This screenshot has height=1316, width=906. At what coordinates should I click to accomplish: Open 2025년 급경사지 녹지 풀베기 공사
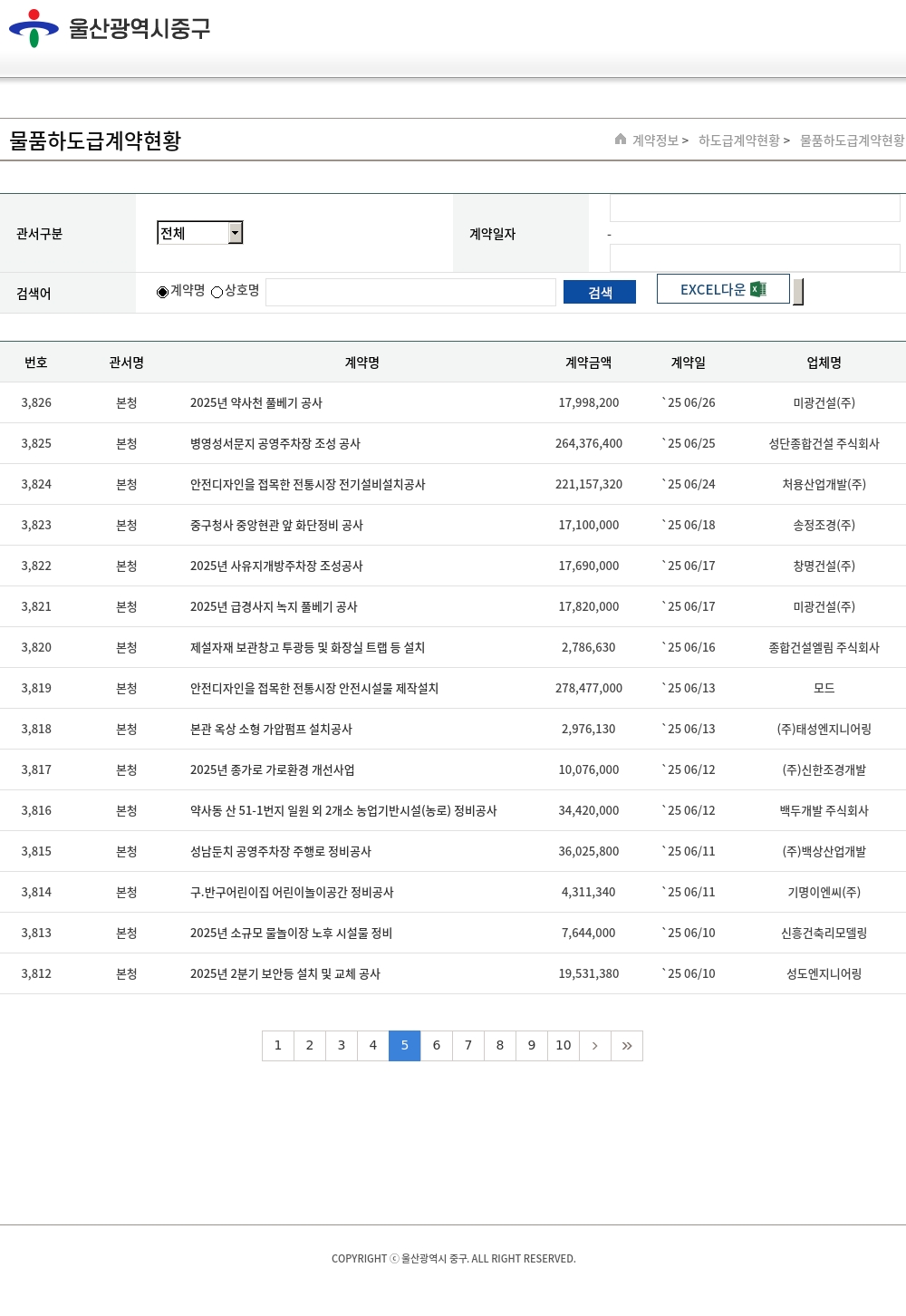274,607
